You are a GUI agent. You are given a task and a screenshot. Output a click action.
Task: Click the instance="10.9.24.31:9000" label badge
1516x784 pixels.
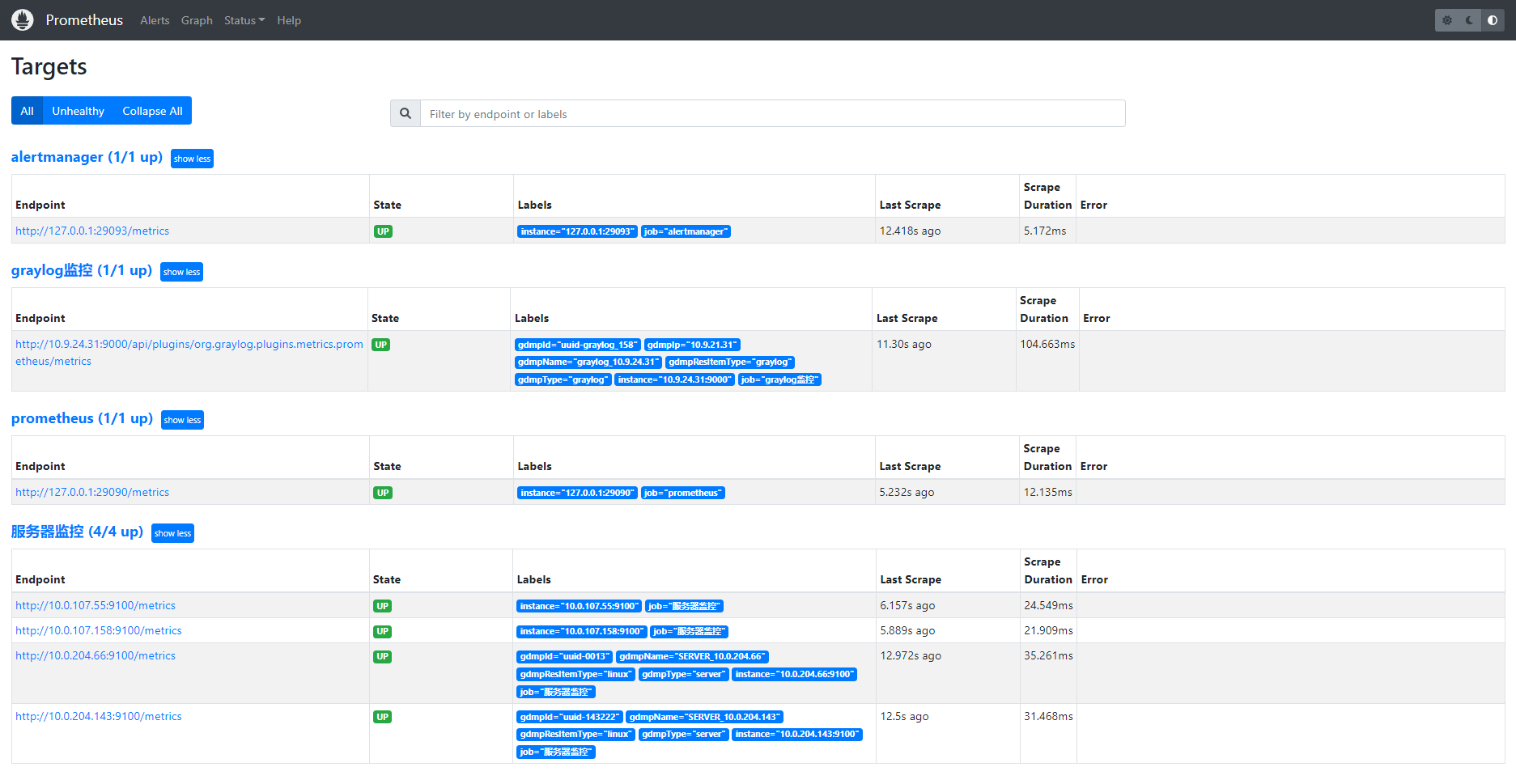click(x=674, y=379)
